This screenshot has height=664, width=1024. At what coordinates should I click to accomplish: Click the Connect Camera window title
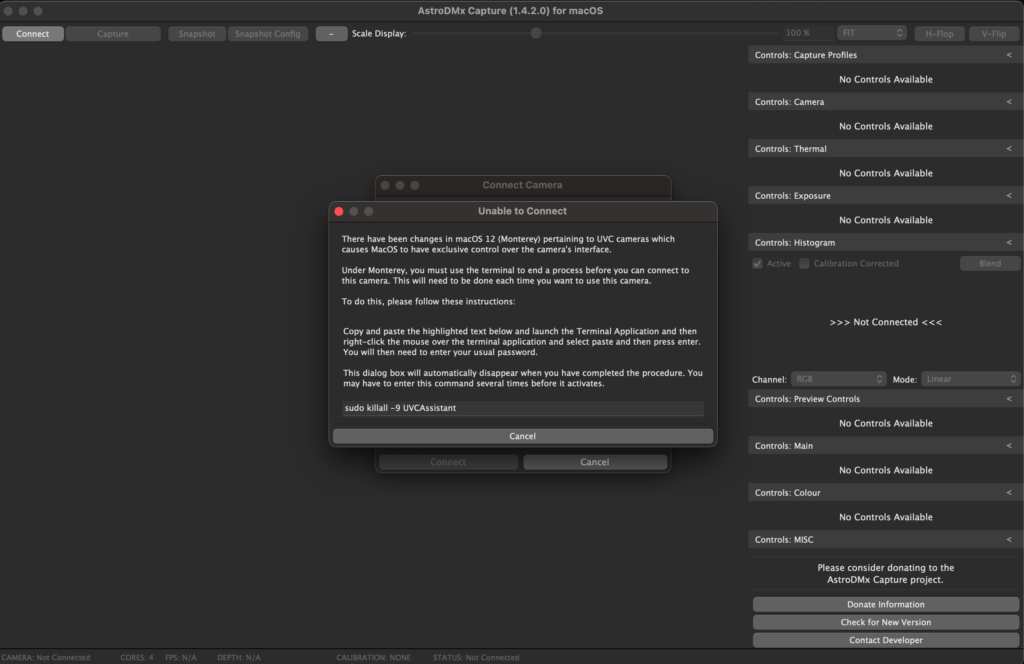(522, 185)
